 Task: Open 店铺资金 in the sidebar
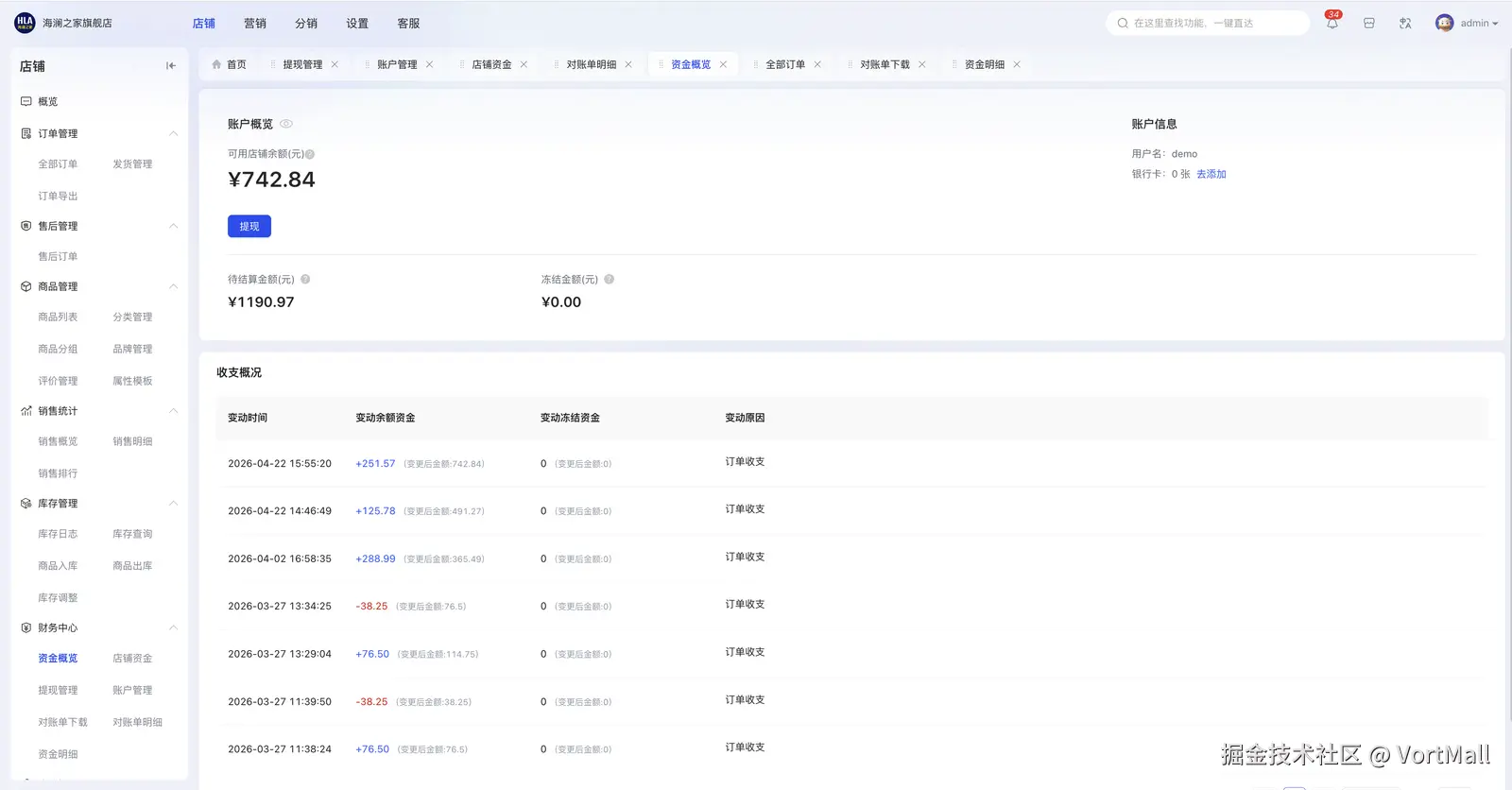[132, 659]
